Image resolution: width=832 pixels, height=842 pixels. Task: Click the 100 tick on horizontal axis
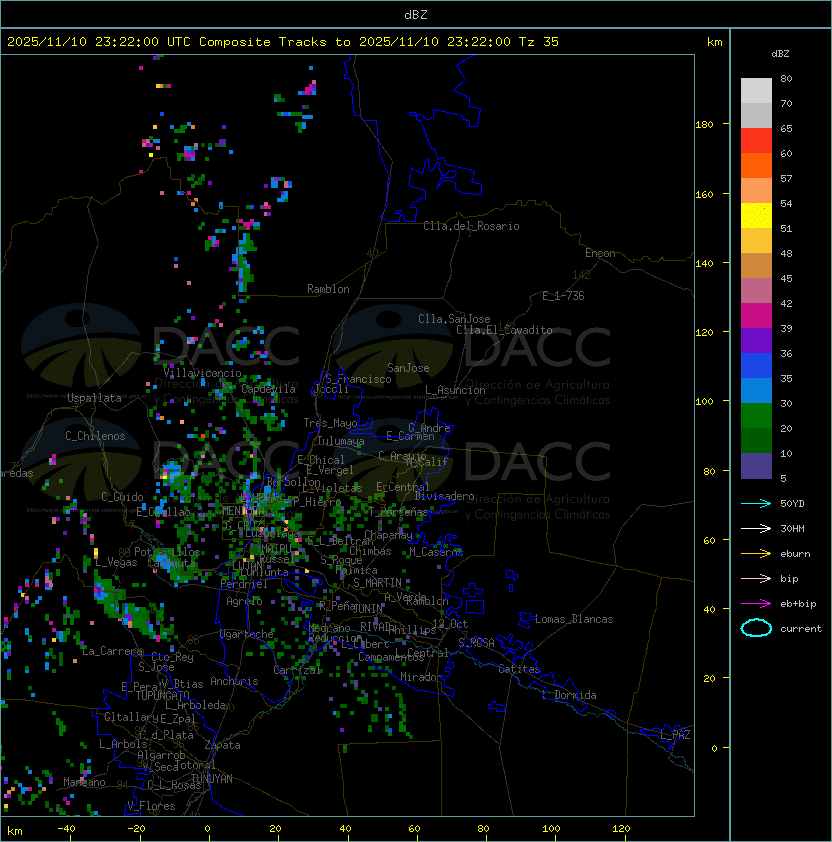[552, 829]
